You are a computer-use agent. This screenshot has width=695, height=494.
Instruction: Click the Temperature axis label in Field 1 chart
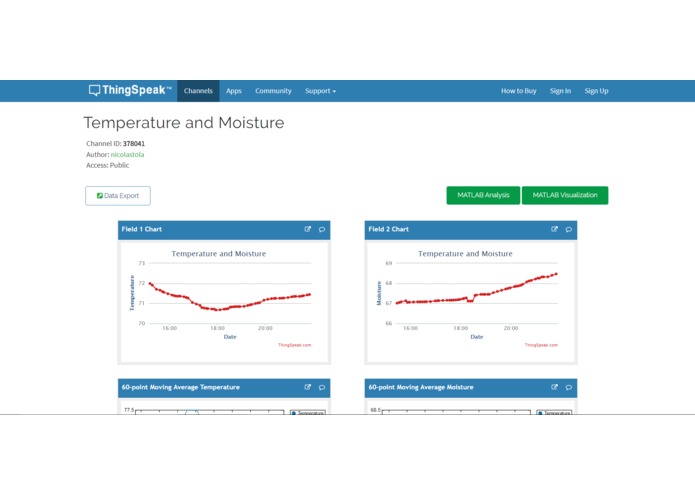pyautogui.click(x=132, y=293)
